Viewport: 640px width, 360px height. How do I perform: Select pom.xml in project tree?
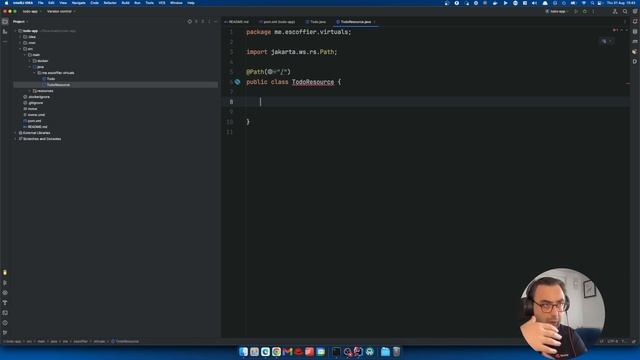pos(34,121)
